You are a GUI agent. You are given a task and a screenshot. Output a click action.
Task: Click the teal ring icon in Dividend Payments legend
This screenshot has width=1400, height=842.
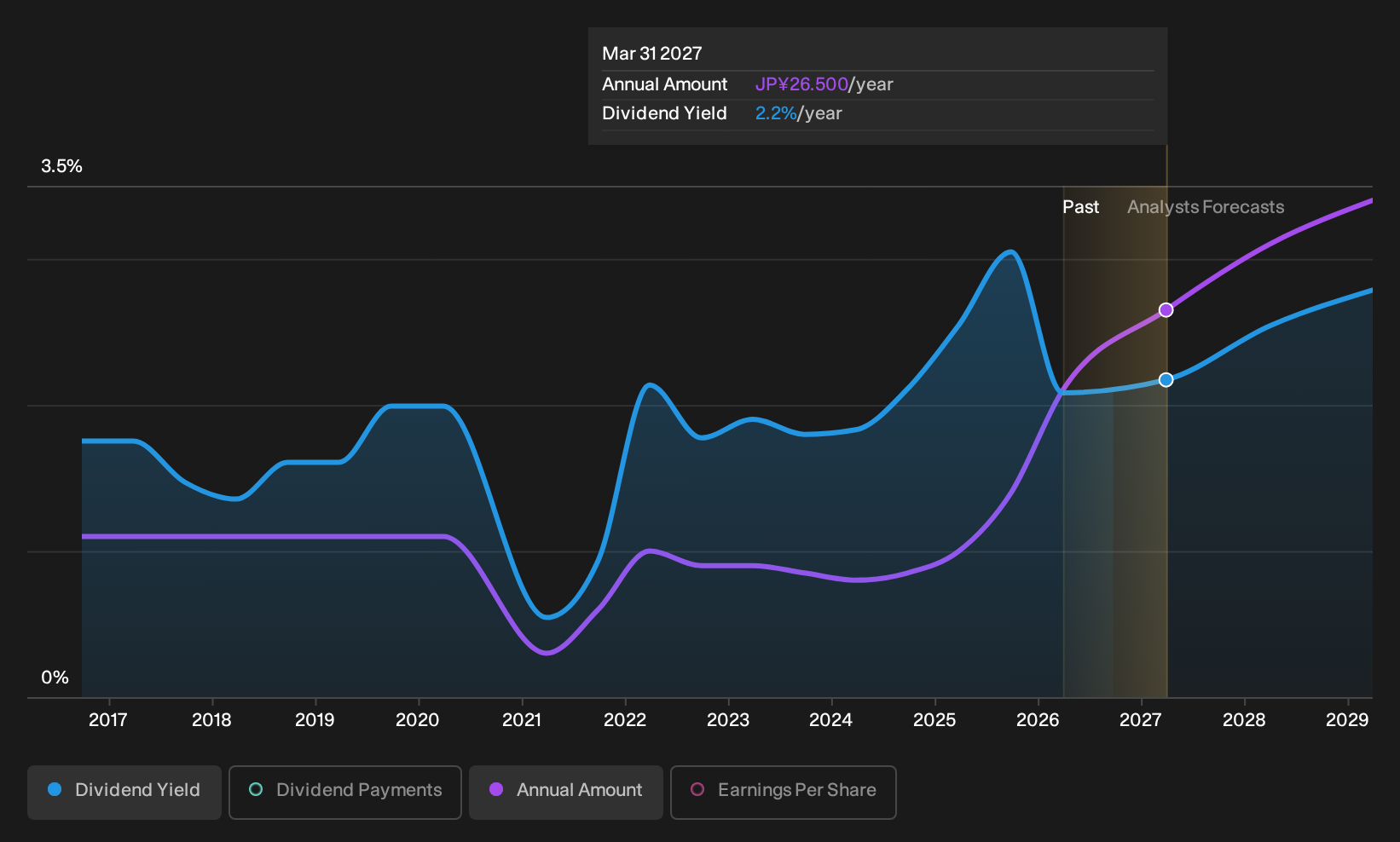[x=256, y=789]
